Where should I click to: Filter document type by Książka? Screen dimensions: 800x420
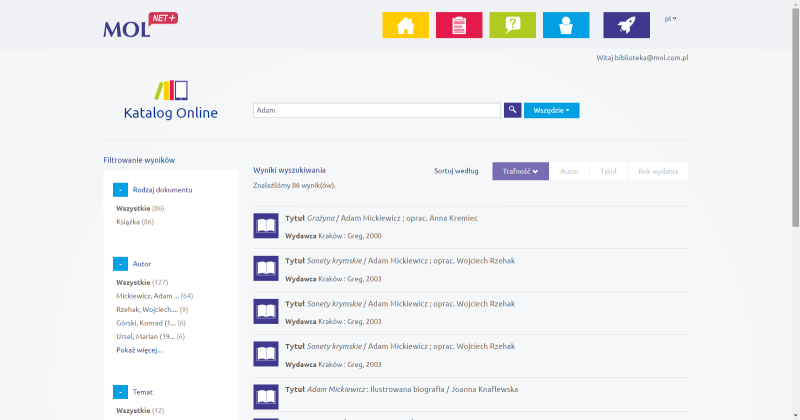128,221
